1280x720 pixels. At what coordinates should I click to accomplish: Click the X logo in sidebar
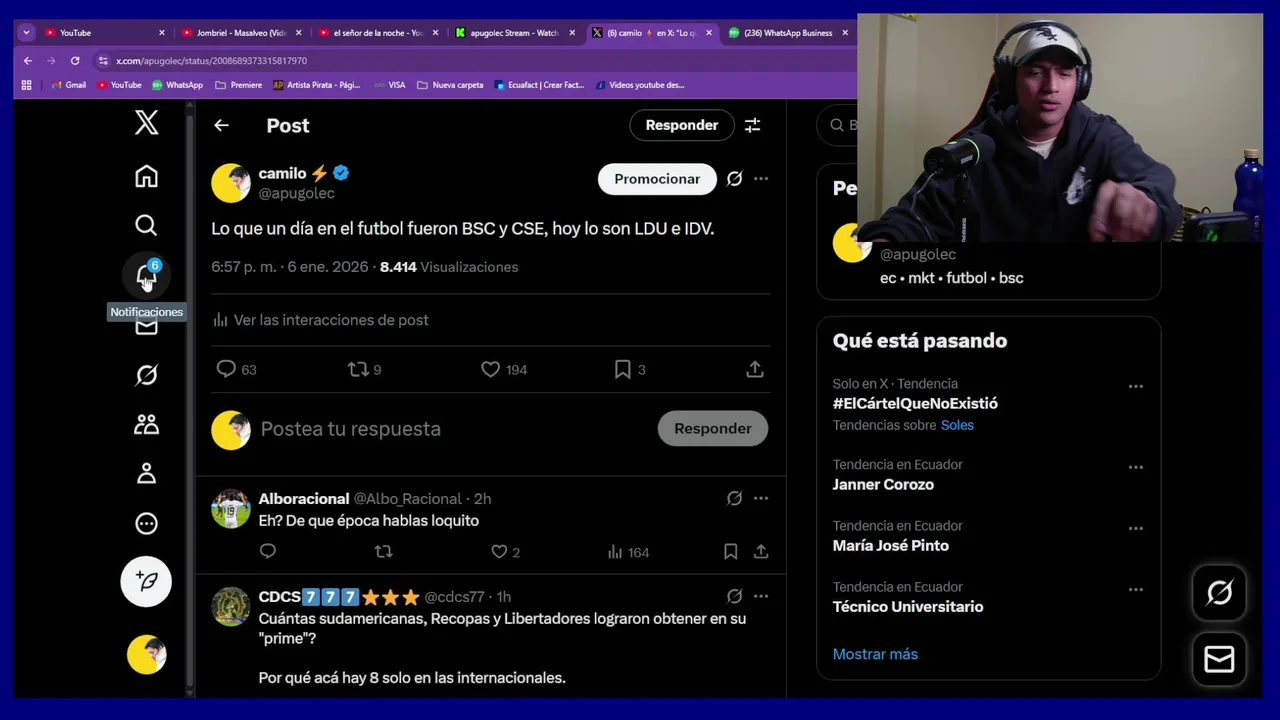click(146, 123)
